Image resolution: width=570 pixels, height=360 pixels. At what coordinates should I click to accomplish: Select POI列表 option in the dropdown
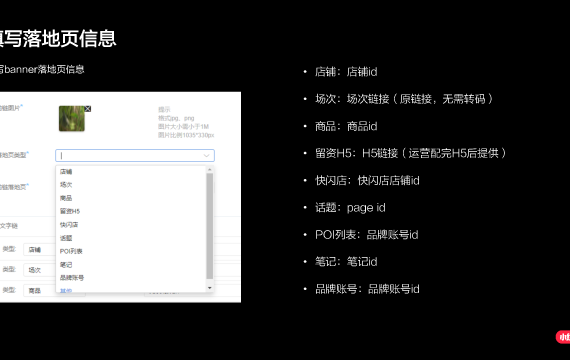click(71, 251)
